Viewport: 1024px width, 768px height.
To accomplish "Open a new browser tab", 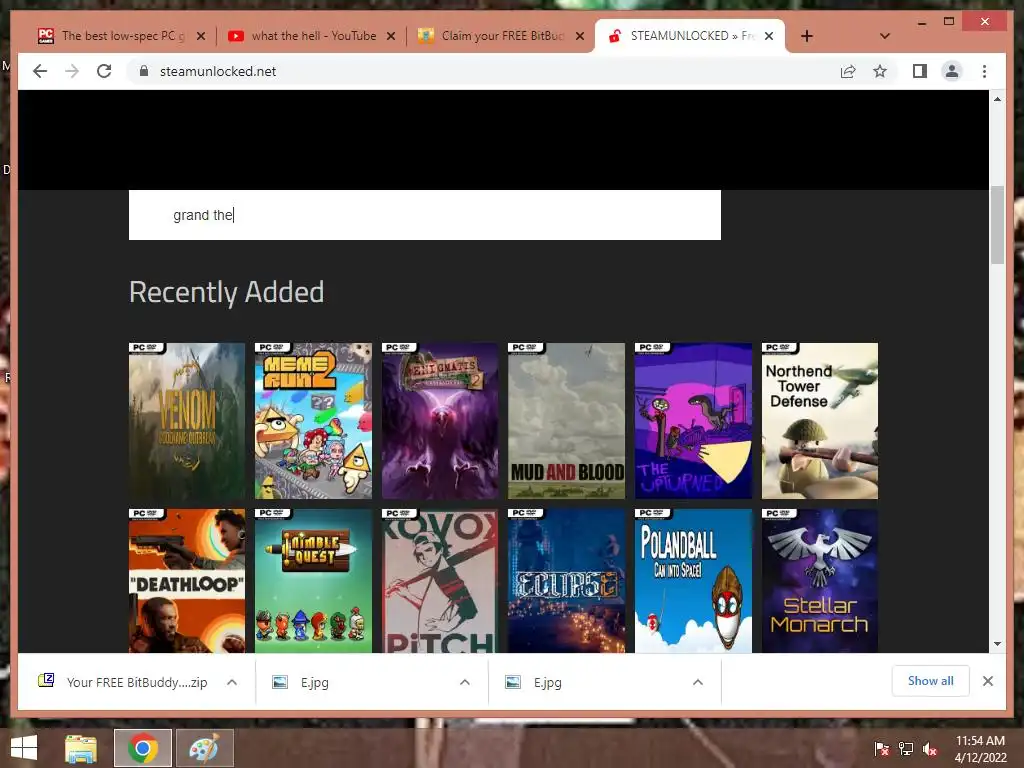I will 807,36.
